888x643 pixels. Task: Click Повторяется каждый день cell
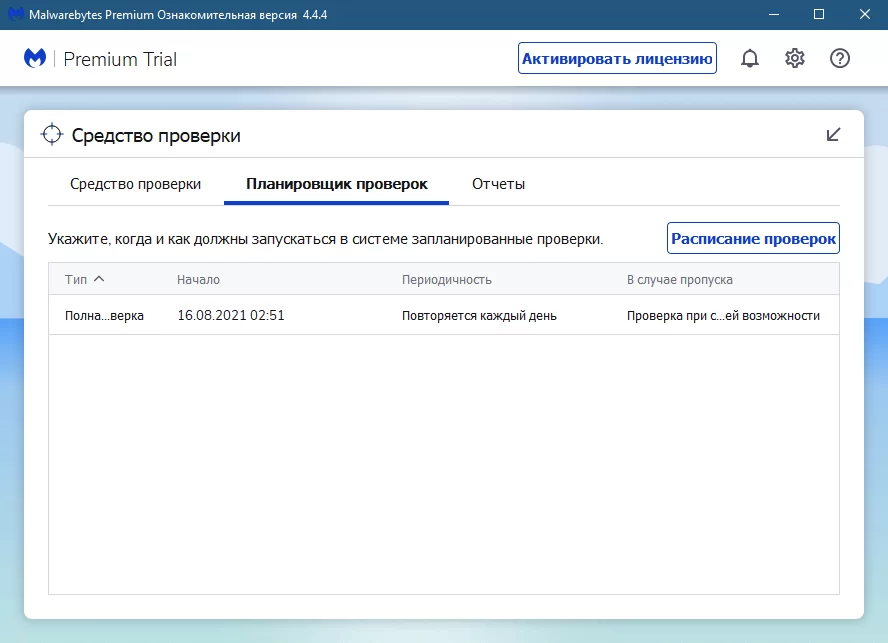pos(479,316)
